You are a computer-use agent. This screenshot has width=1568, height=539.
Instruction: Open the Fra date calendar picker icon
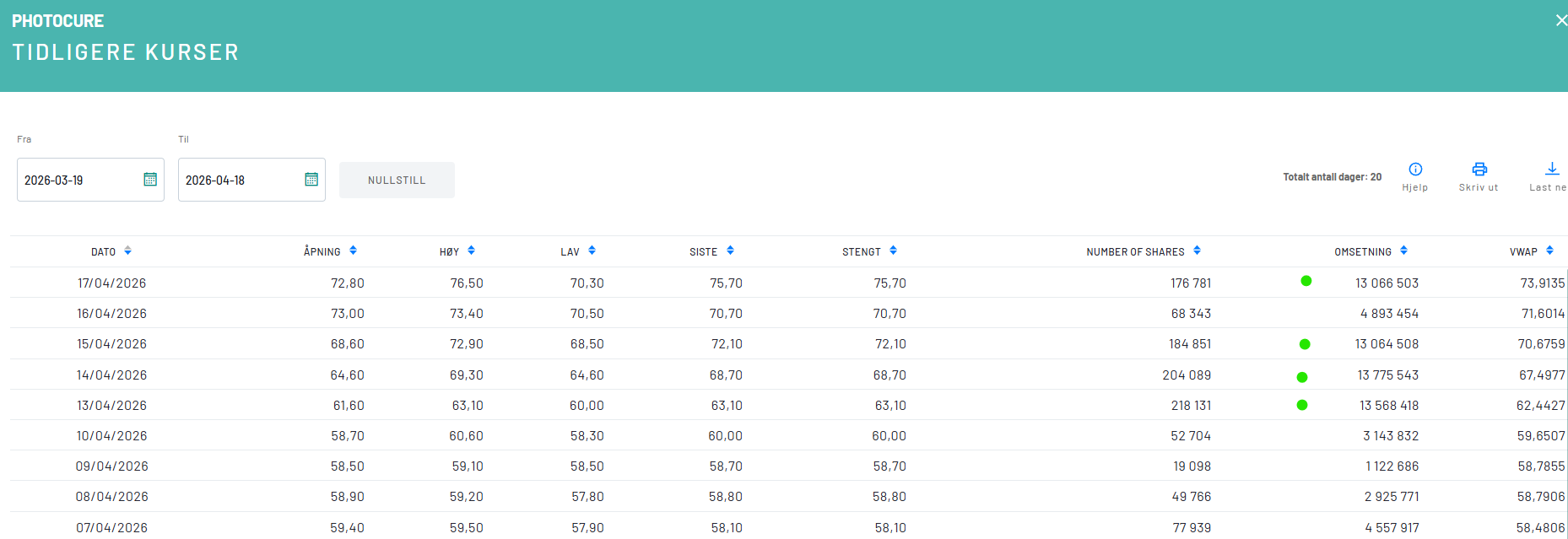pos(150,180)
